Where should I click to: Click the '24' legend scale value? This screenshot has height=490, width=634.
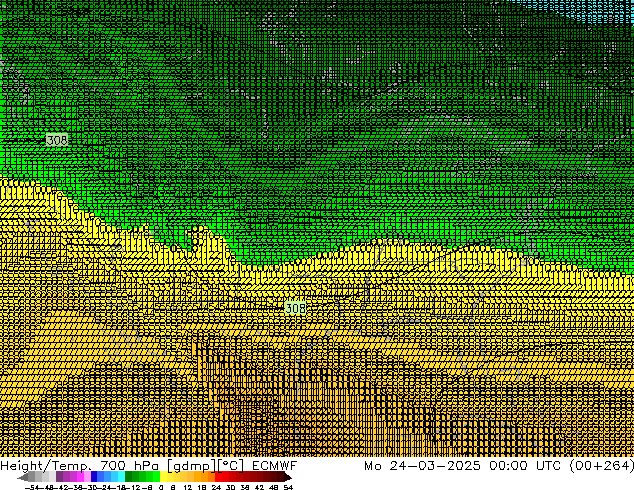pos(216,488)
